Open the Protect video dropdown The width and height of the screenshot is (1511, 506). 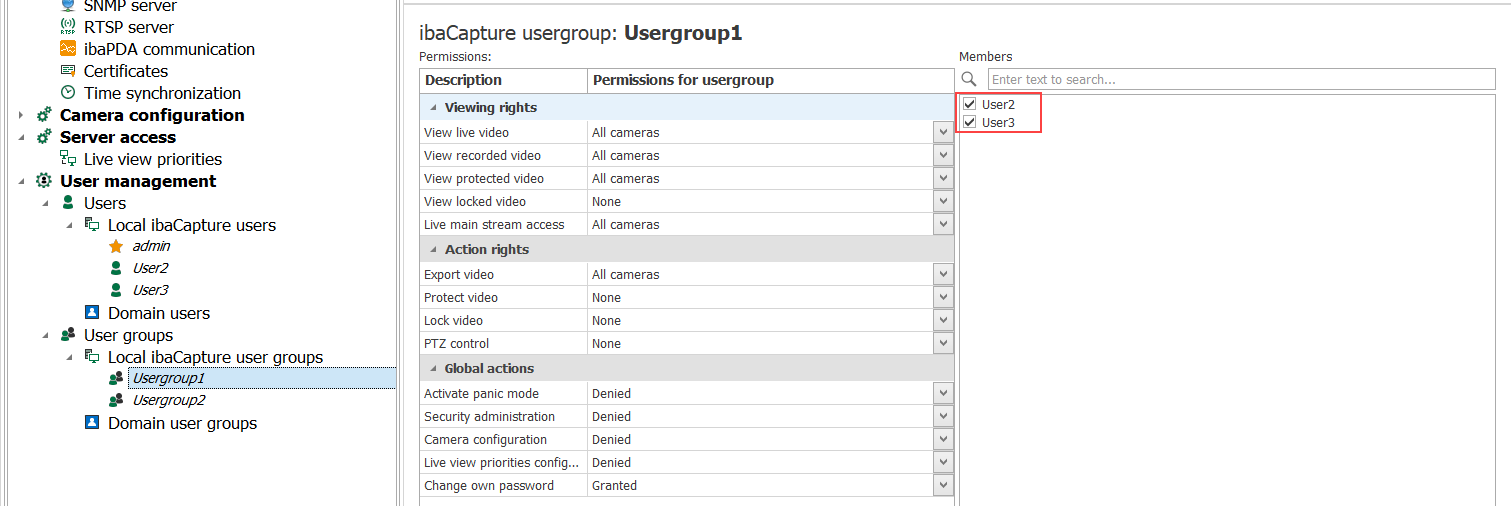point(943,297)
